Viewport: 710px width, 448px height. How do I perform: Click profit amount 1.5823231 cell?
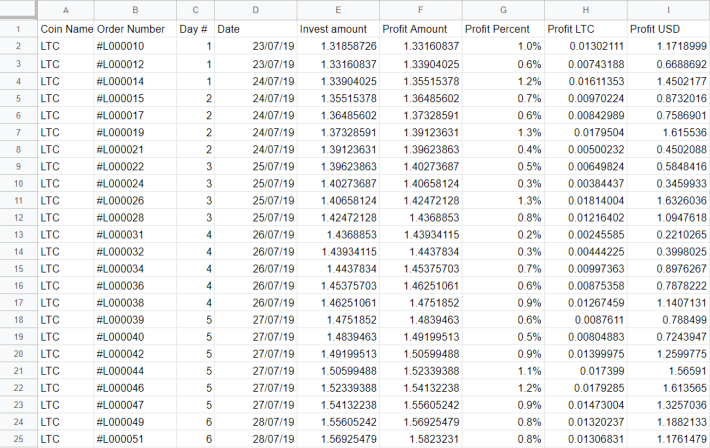(x=421, y=439)
